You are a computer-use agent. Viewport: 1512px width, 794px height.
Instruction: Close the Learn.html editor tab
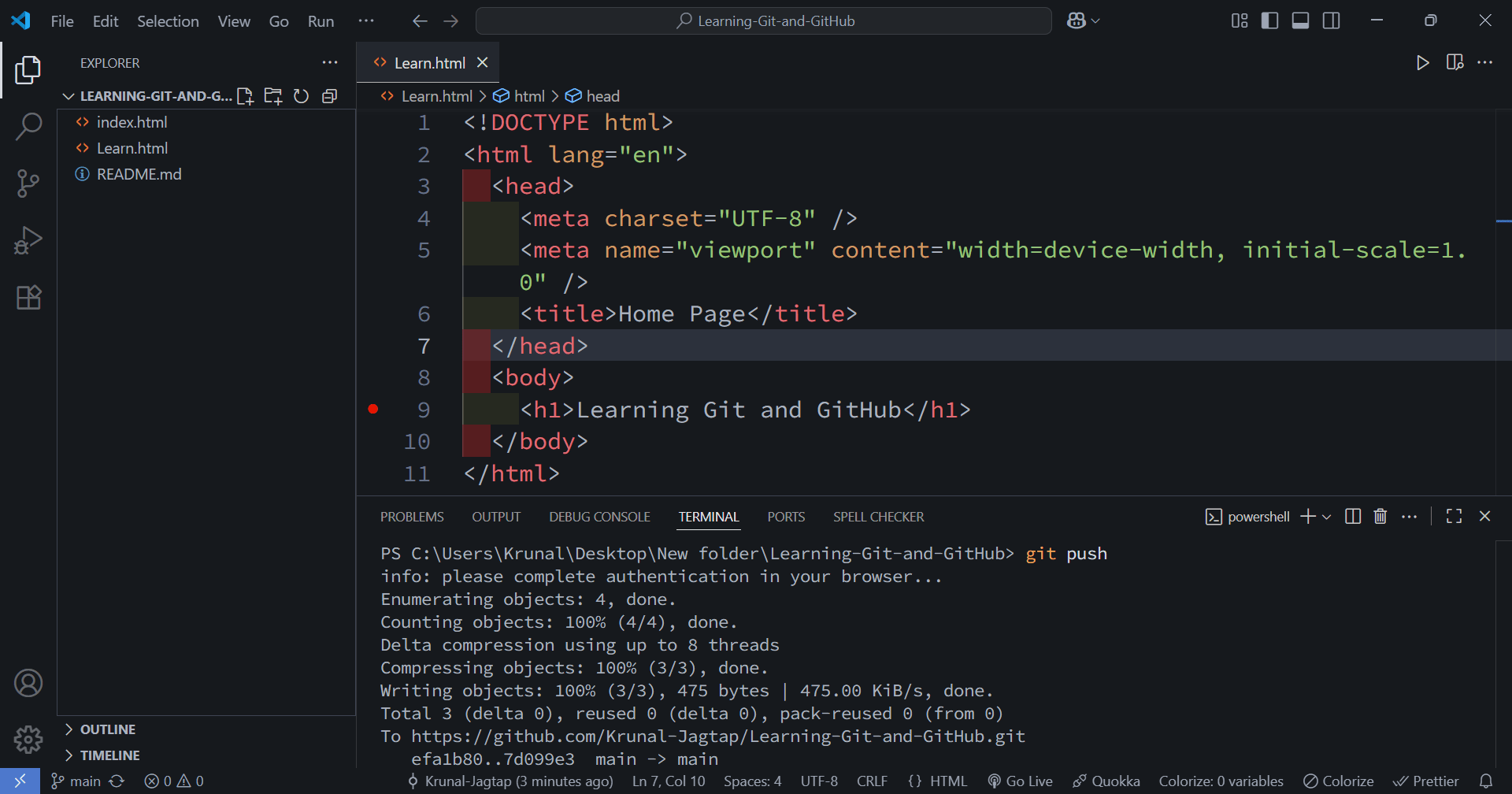[483, 62]
